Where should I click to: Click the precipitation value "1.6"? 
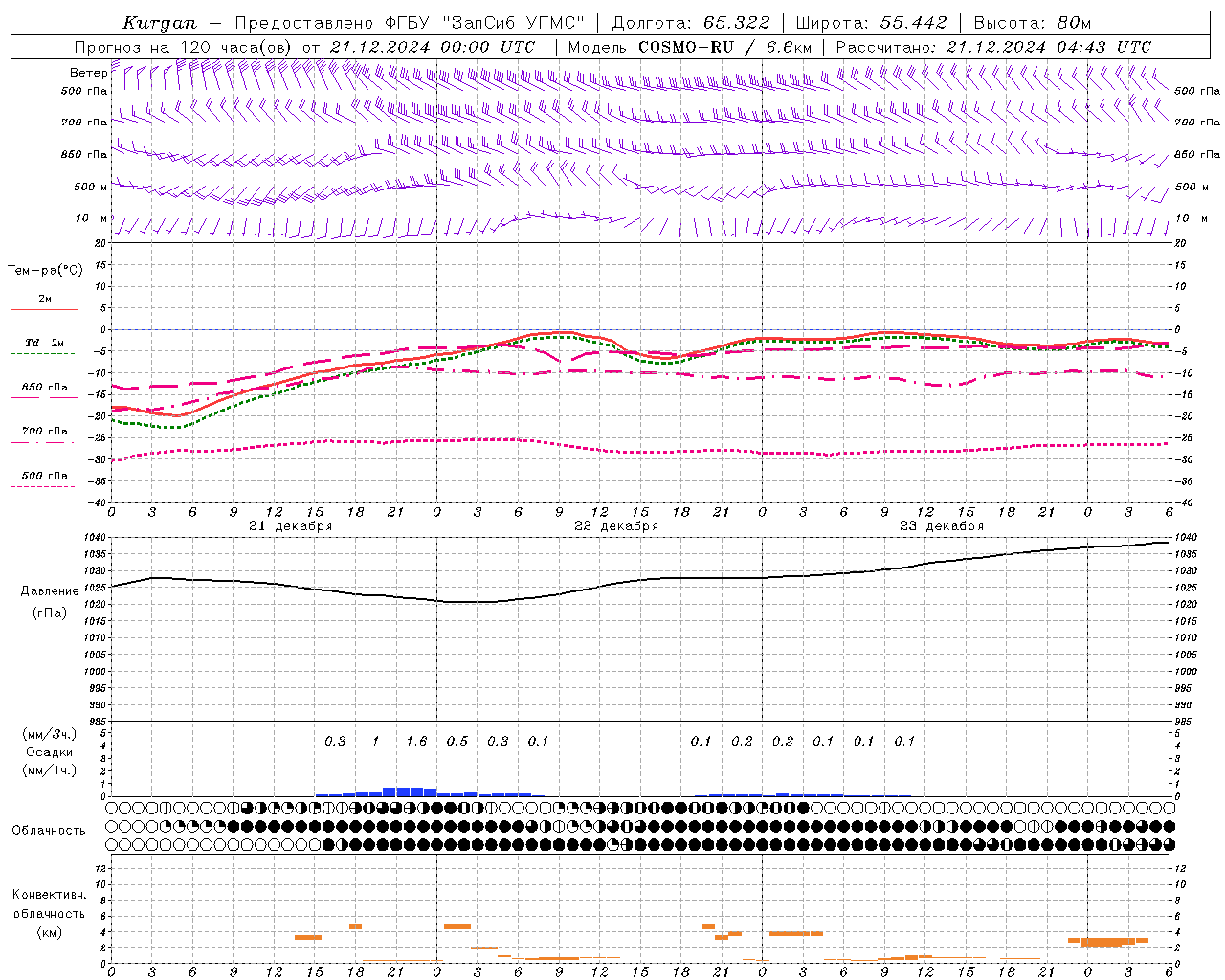tap(416, 742)
